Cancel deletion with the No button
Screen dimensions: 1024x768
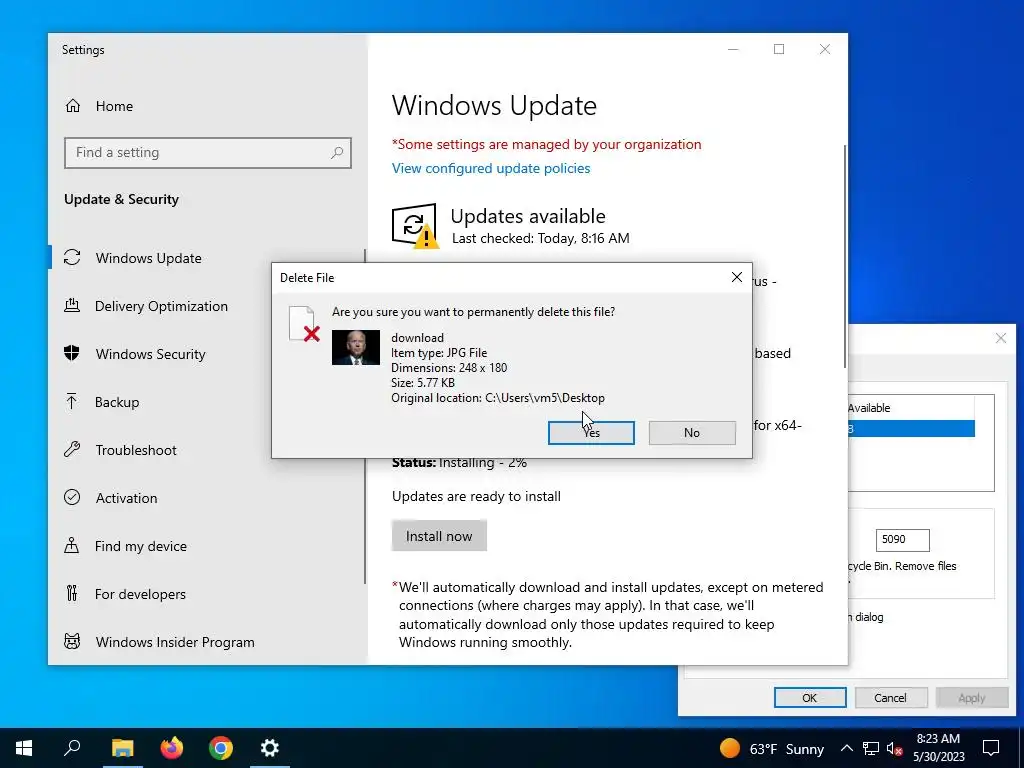[692, 432]
